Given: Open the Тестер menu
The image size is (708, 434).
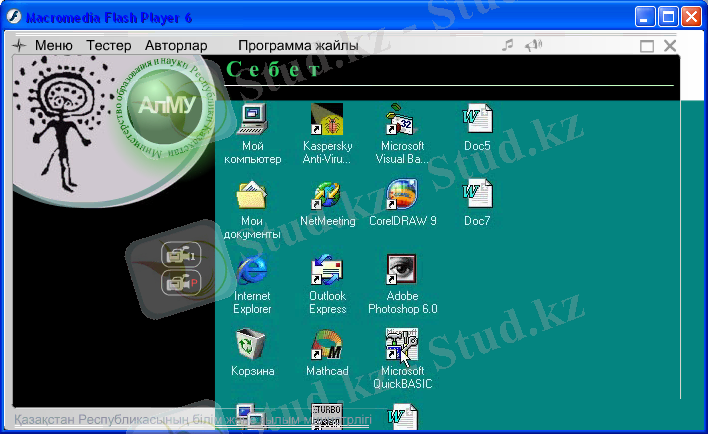Looking at the screenshot, I should click(x=108, y=46).
